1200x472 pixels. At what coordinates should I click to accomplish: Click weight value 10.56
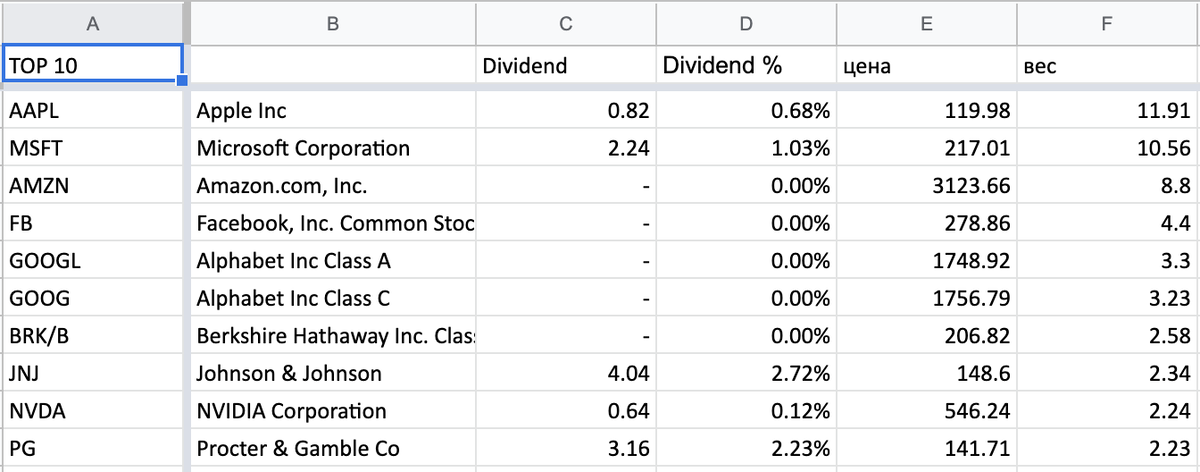click(1107, 148)
